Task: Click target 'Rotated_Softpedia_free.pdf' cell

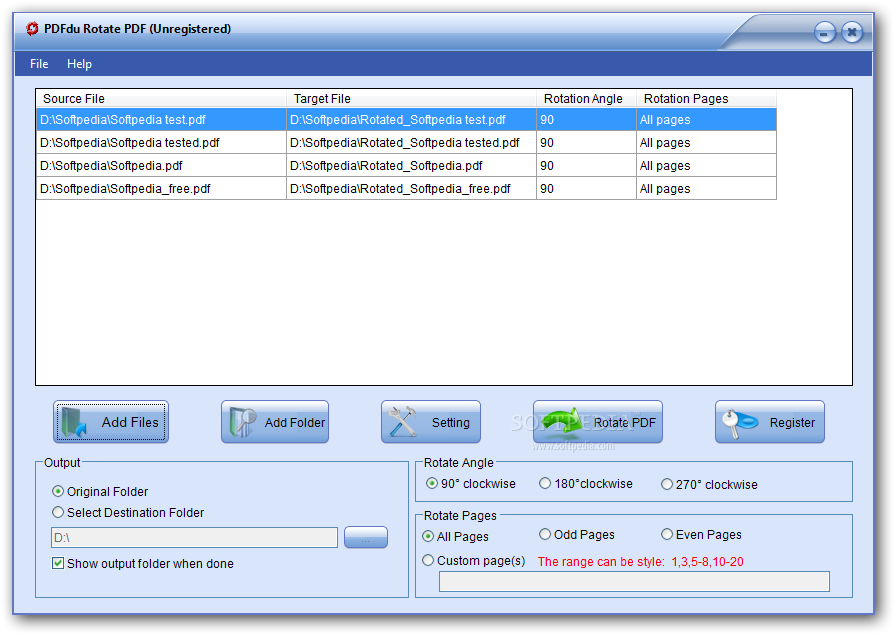Action: click(x=412, y=188)
